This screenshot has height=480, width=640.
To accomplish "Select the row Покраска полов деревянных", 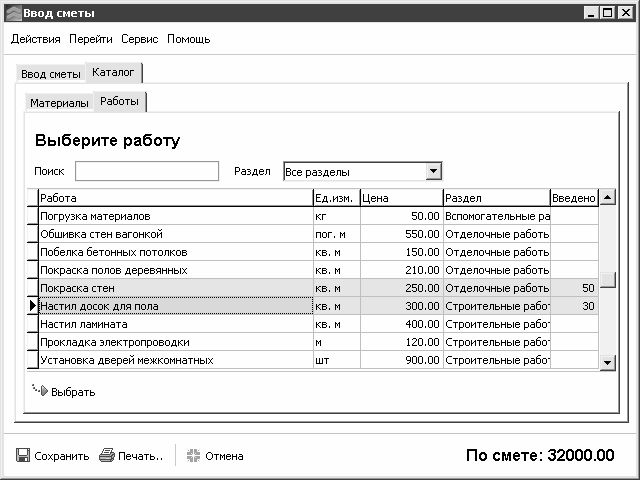I will [x=313, y=270].
